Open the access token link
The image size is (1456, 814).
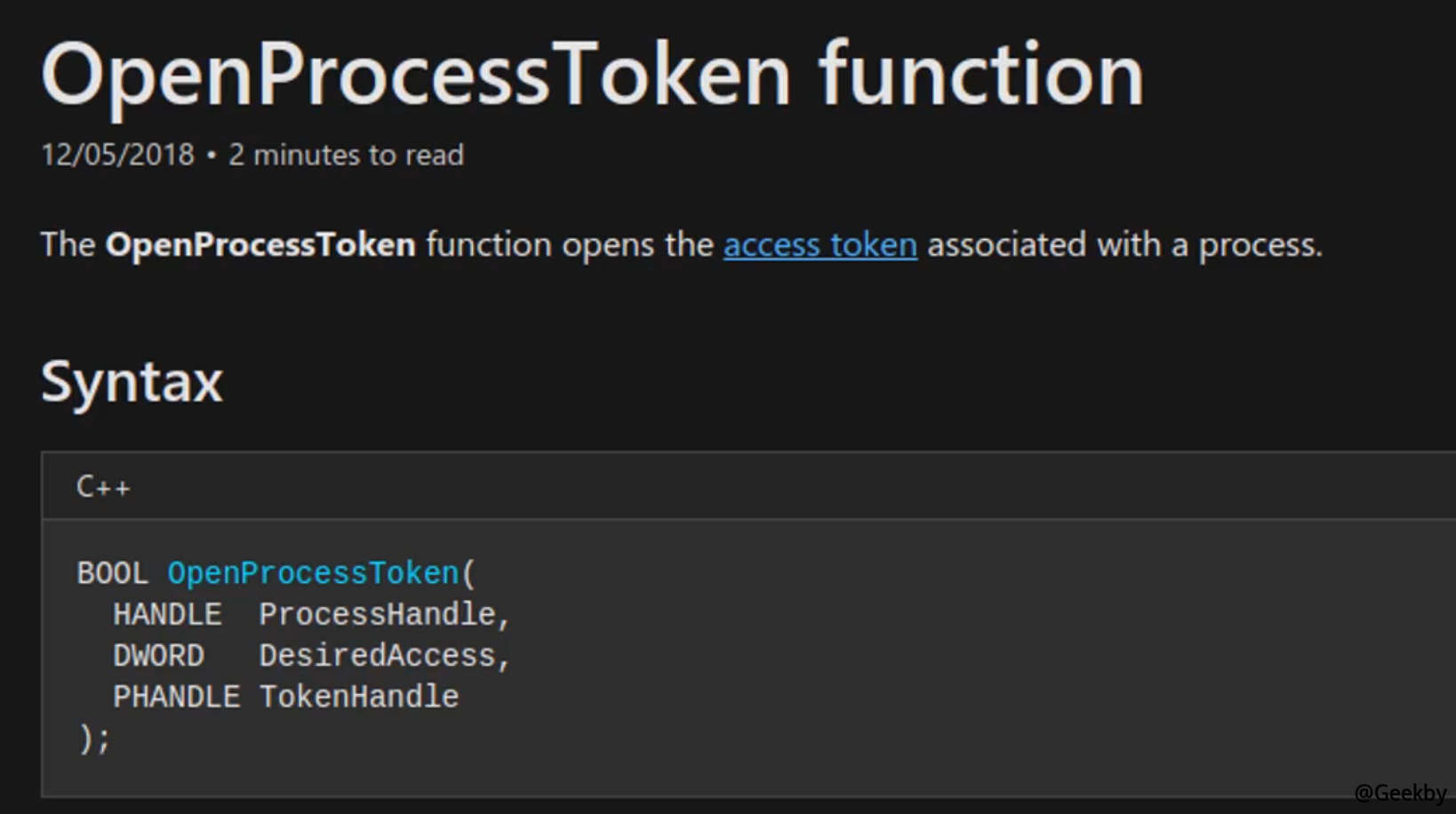820,244
